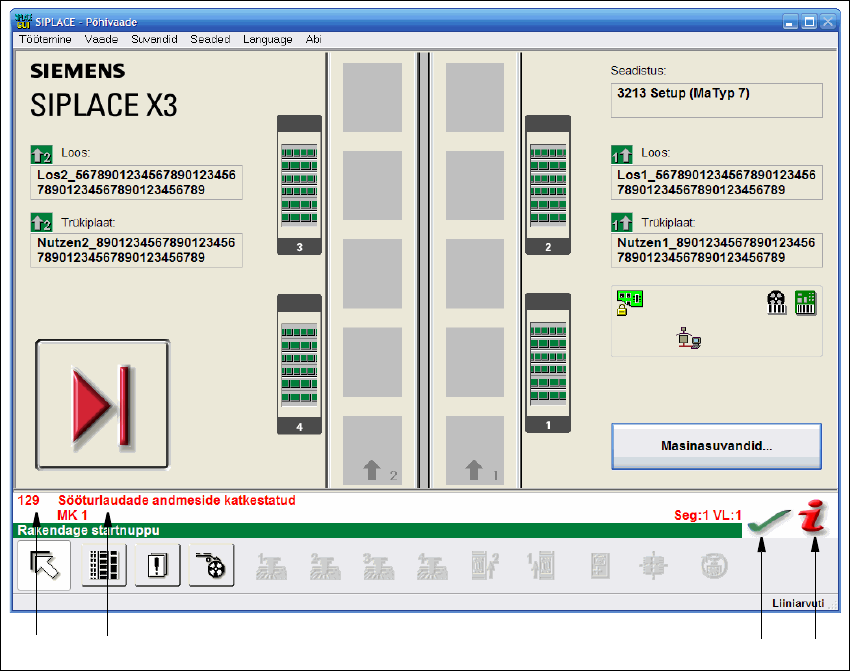The height and width of the screenshot is (671, 850).
Task: Click the locked board status icon
Action: pyautogui.click(x=629, y=302)
